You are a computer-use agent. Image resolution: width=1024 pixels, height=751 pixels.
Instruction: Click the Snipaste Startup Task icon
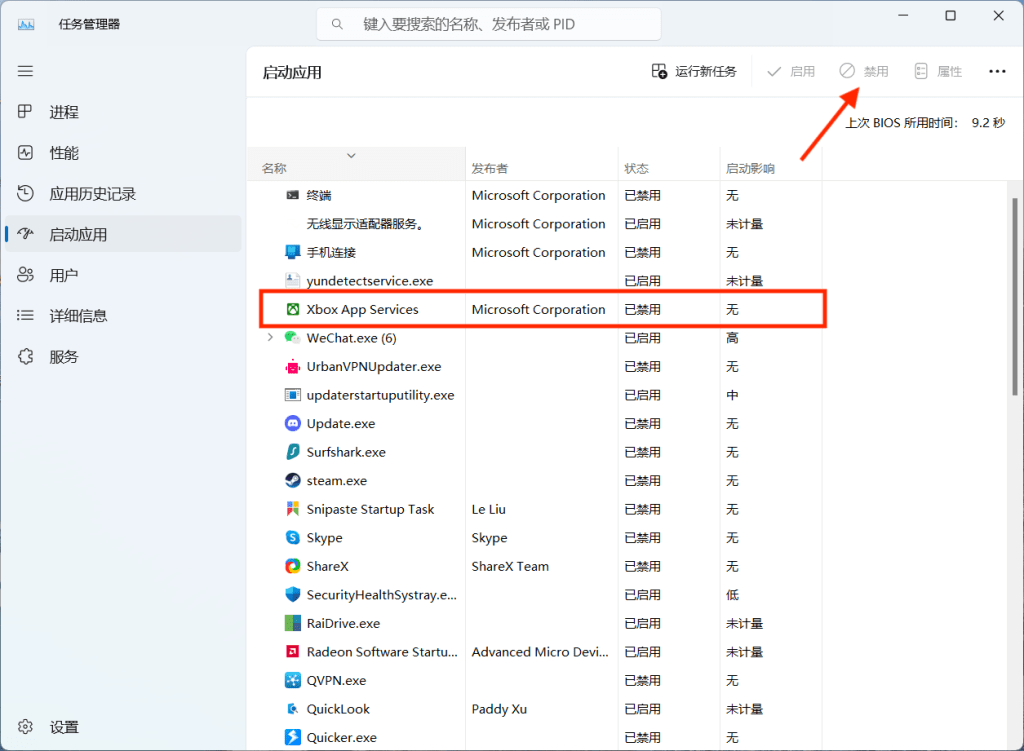(293, 509)
